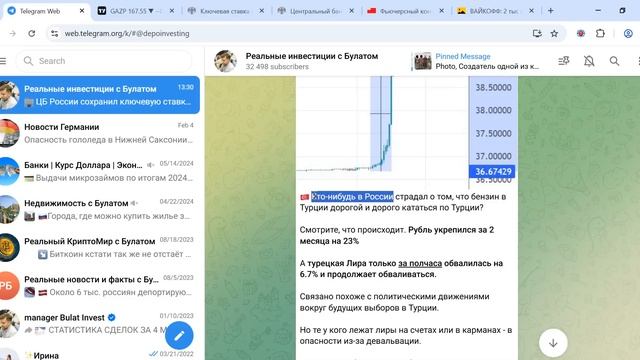Click the underlined 'за полчаса' link
640x360 pixels.
420,264
